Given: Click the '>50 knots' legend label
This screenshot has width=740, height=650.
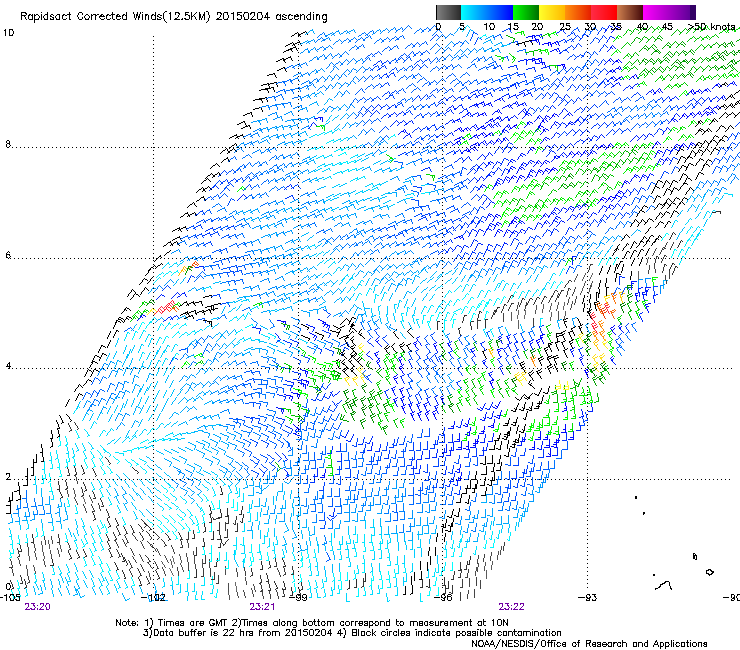Looking at the screenshot, I should click(712, 27).
